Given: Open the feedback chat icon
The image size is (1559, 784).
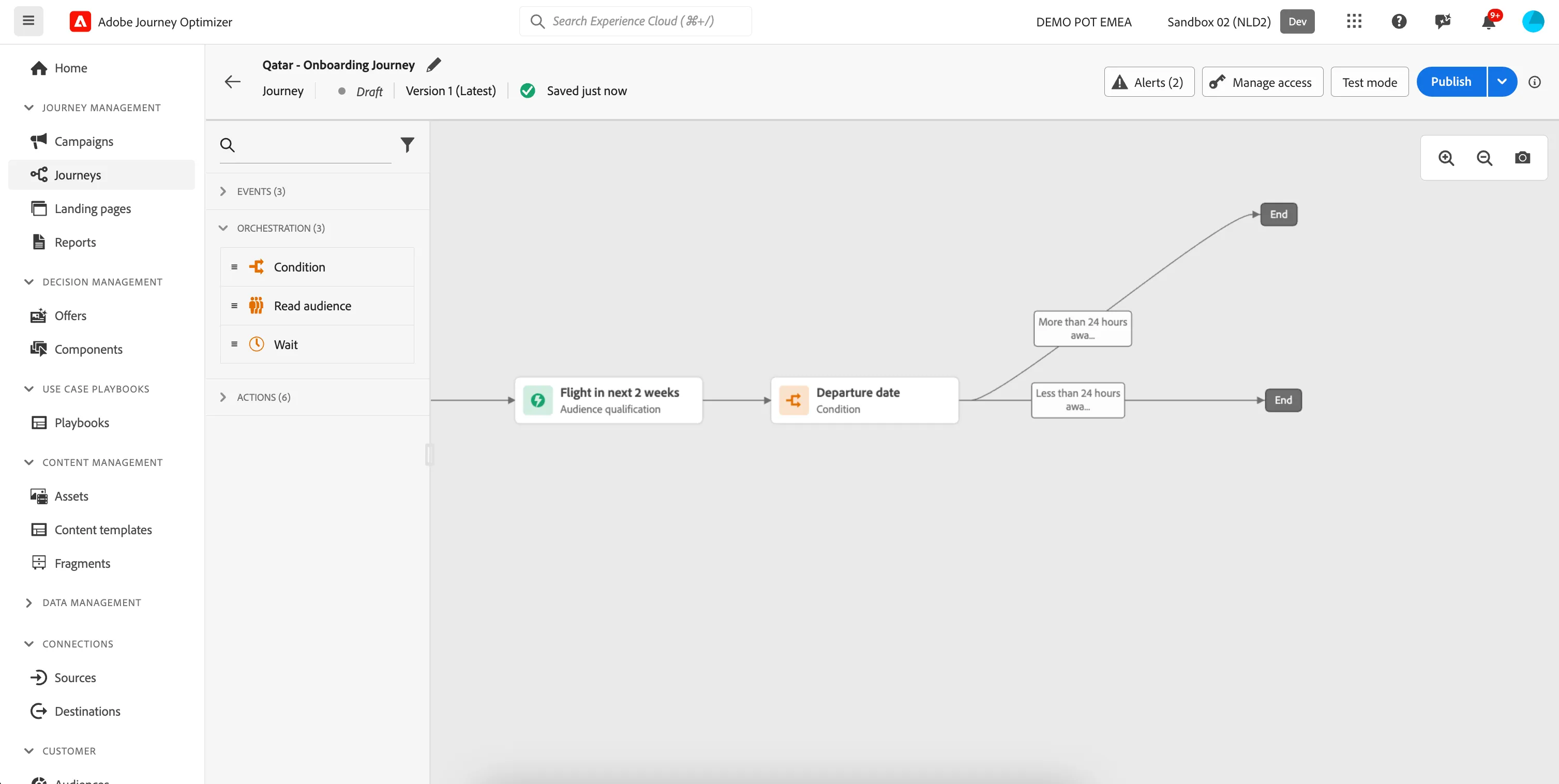Looking at the screenshot, I should 1443,21.
